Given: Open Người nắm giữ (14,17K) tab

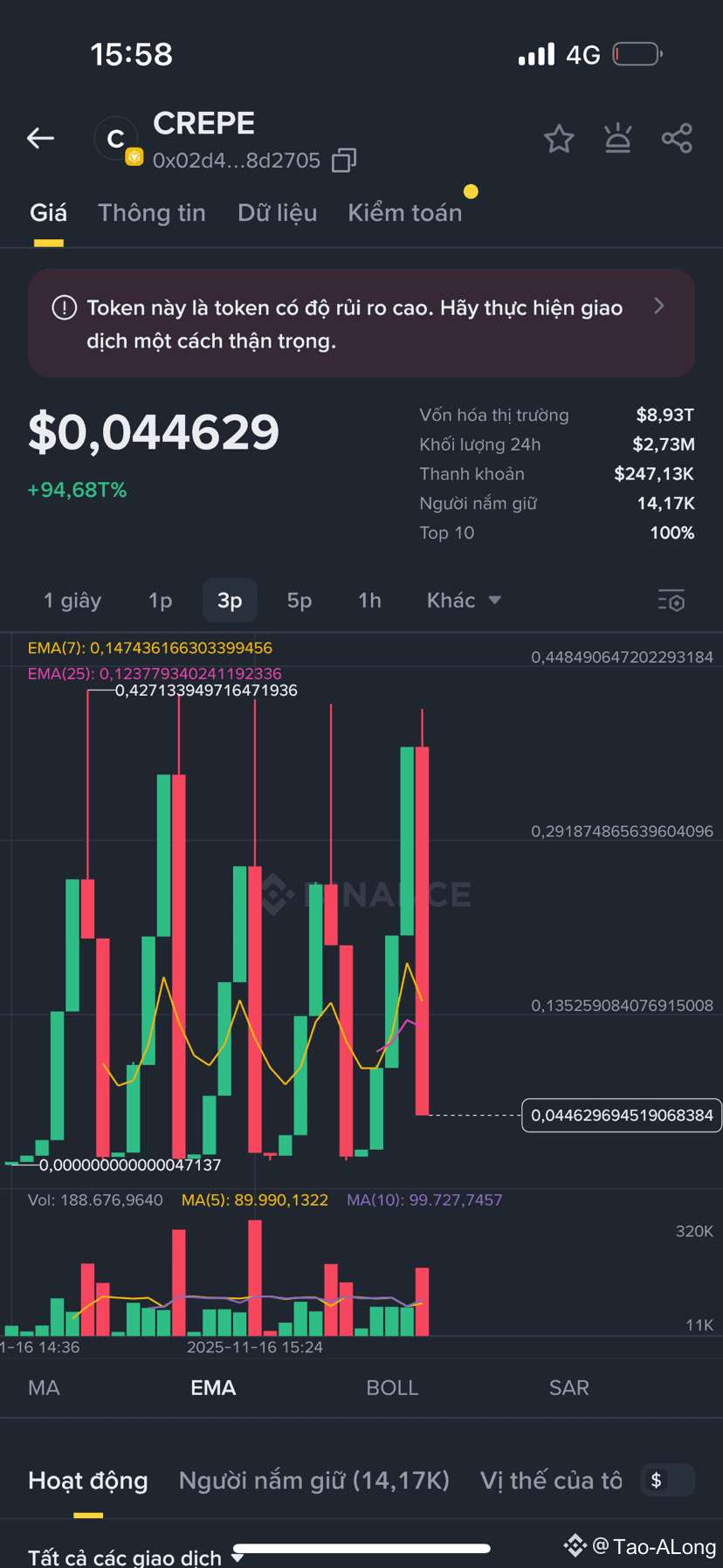Looking at the screenshot, I should coord(314,1481).
